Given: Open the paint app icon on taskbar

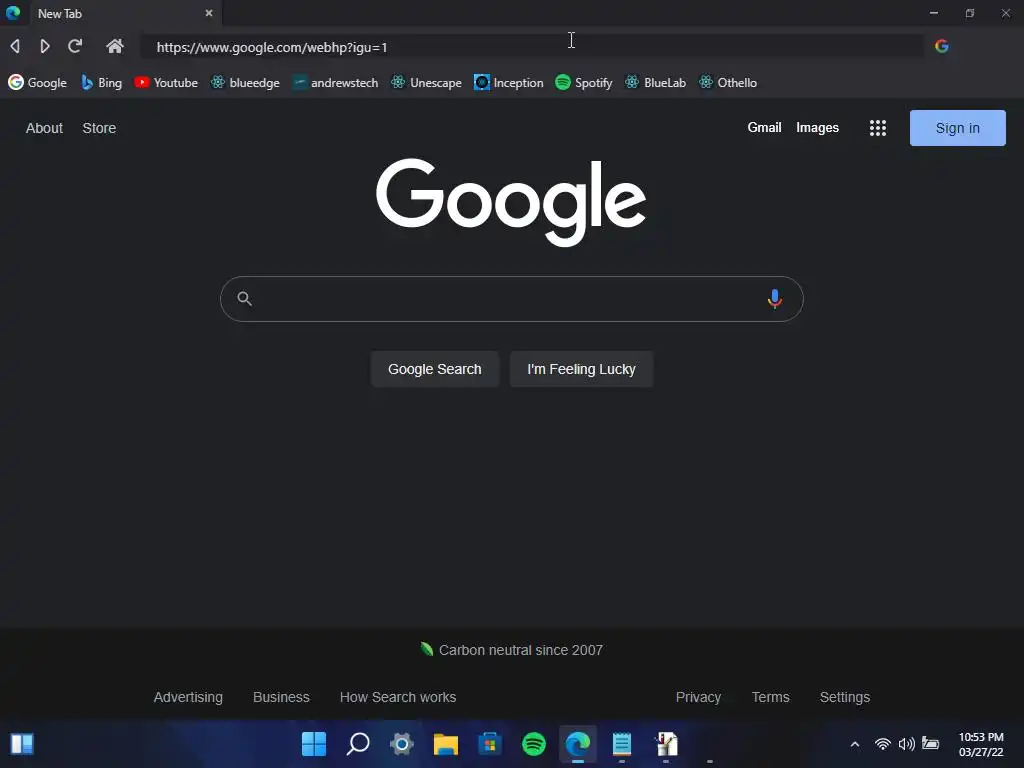Looking at the screenshot, I should pyautogui.click(x=666, y=744).
